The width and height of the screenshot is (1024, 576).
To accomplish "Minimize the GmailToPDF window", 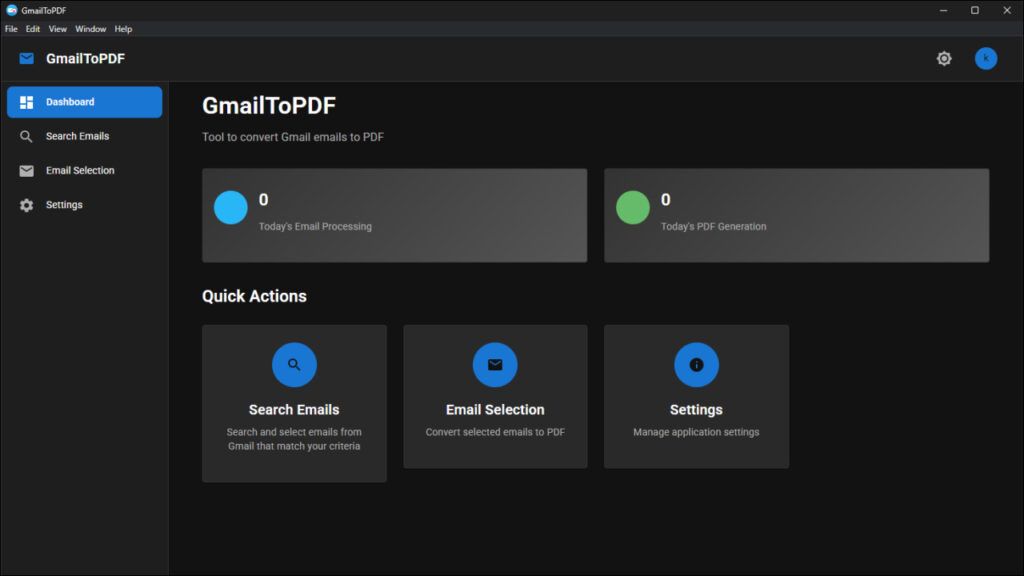I will click(943, 10).
